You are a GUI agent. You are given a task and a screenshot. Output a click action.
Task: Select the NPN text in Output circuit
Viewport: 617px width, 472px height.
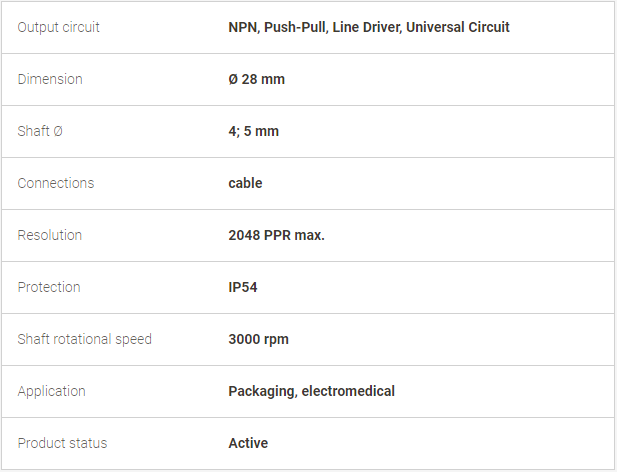243,27
